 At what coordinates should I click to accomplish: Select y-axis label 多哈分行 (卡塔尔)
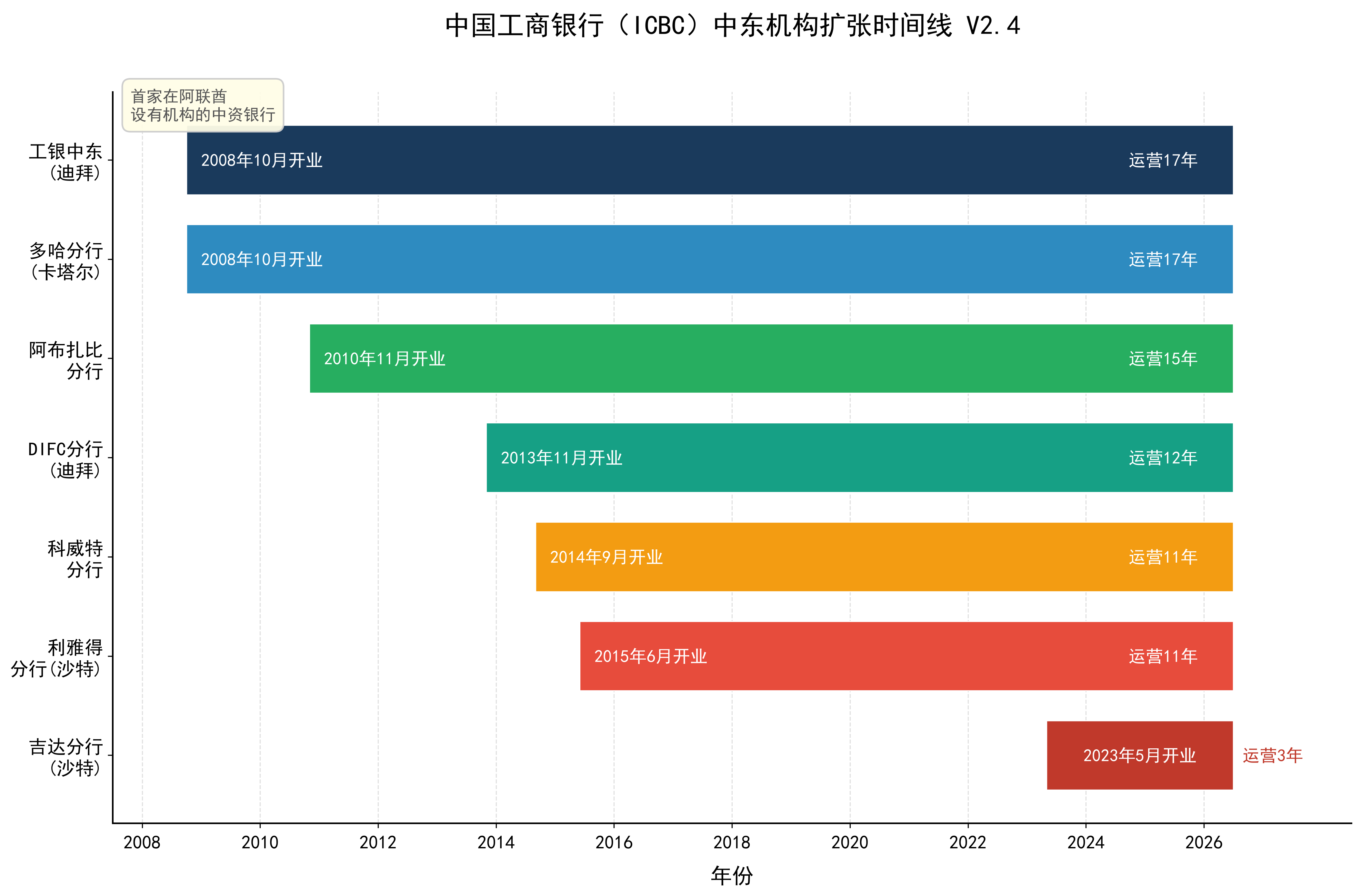point(66,261)
